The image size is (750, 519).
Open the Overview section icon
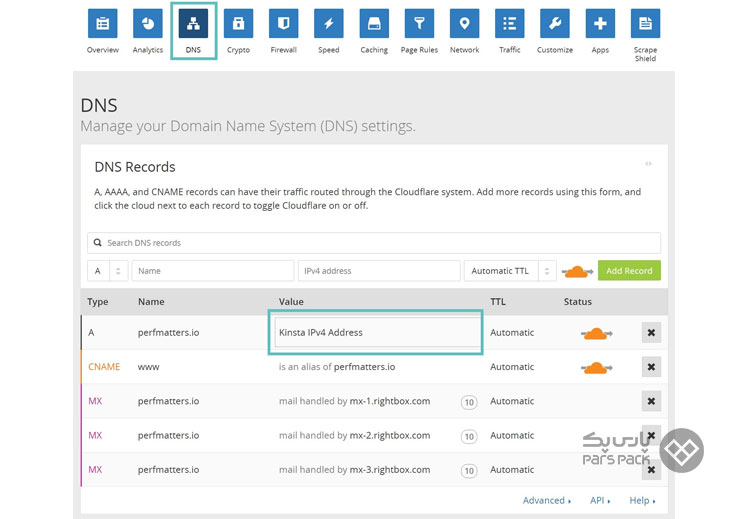(102, 23)
